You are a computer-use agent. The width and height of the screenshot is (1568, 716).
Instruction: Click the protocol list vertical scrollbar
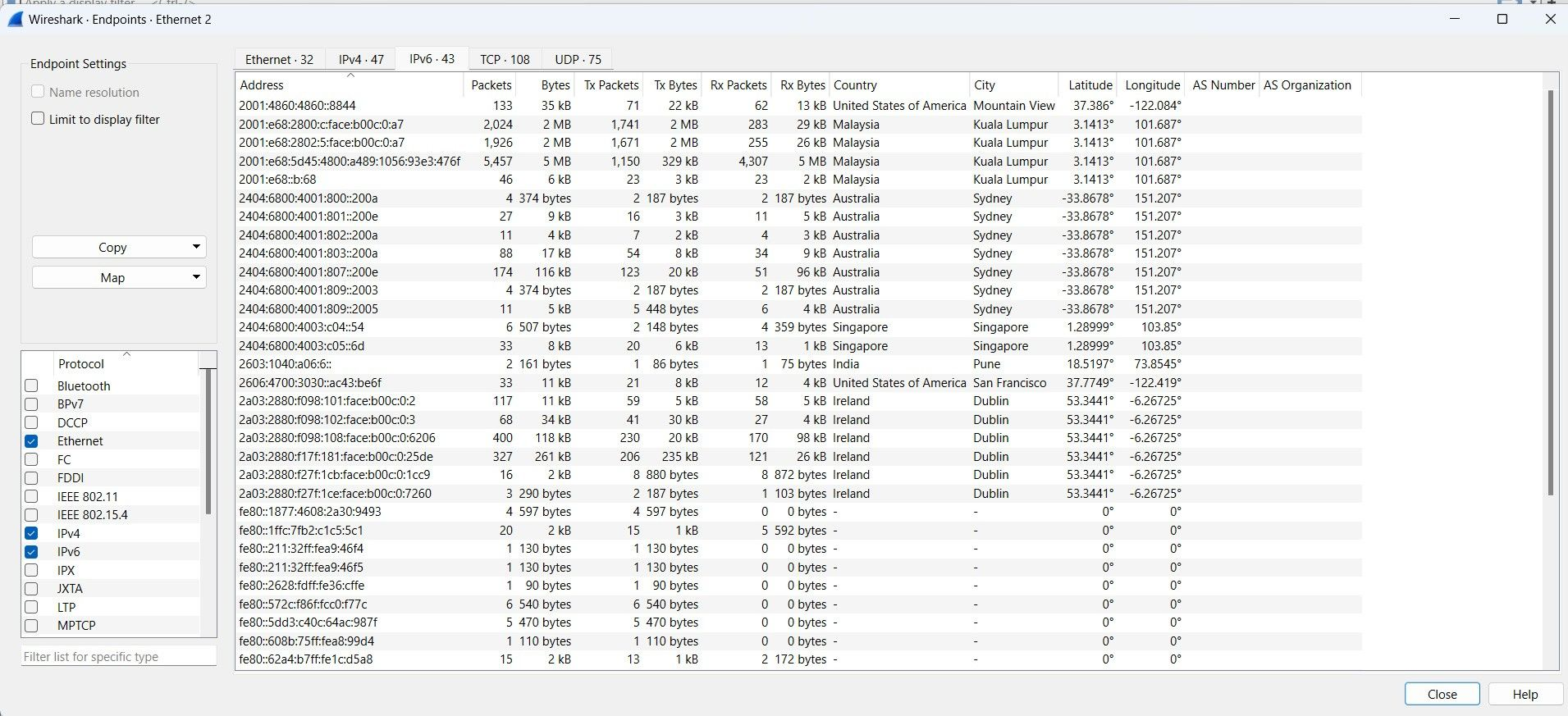[x=208, y=443]
